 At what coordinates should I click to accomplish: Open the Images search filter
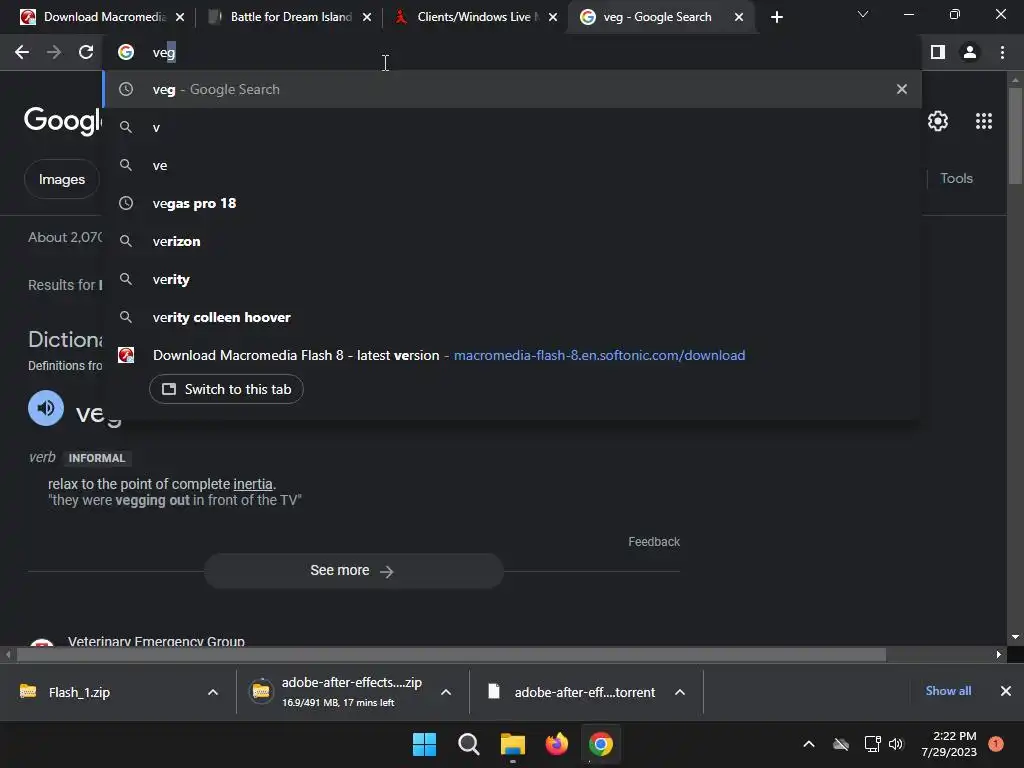tap(61, 179)
